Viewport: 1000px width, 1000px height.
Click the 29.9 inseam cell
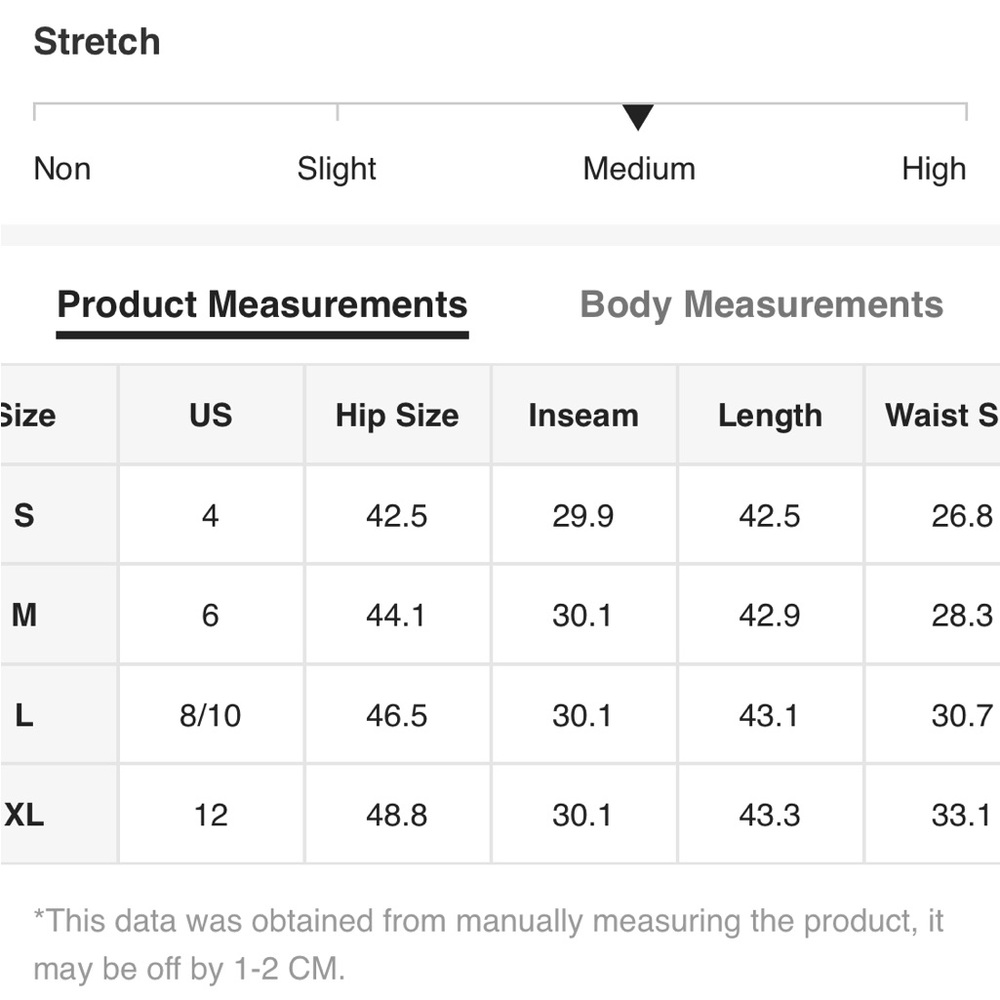tap(584, 515)
